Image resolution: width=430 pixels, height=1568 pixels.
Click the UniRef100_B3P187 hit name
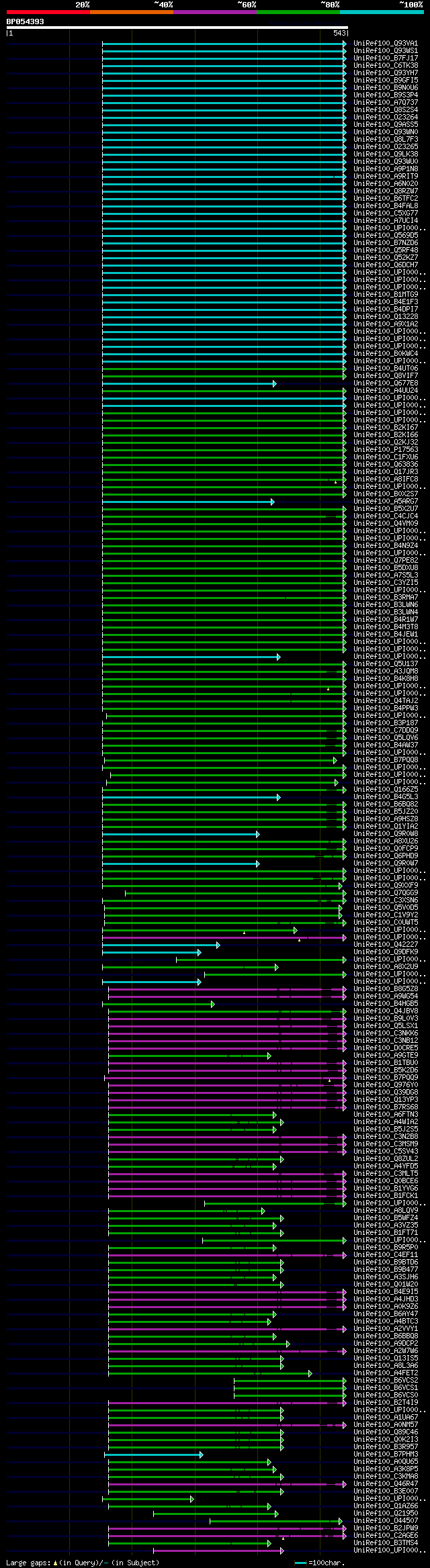pos(386,723)
